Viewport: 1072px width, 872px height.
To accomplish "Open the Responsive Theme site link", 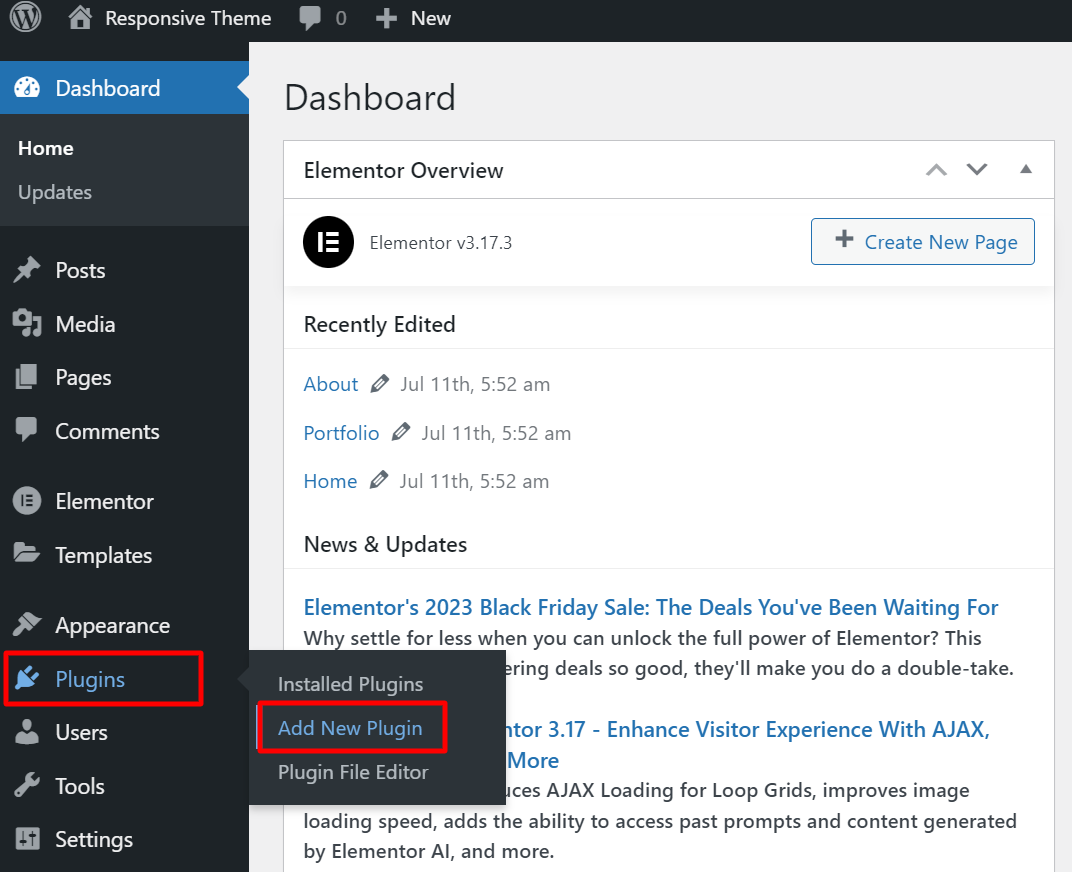I will tap(188, 18).
